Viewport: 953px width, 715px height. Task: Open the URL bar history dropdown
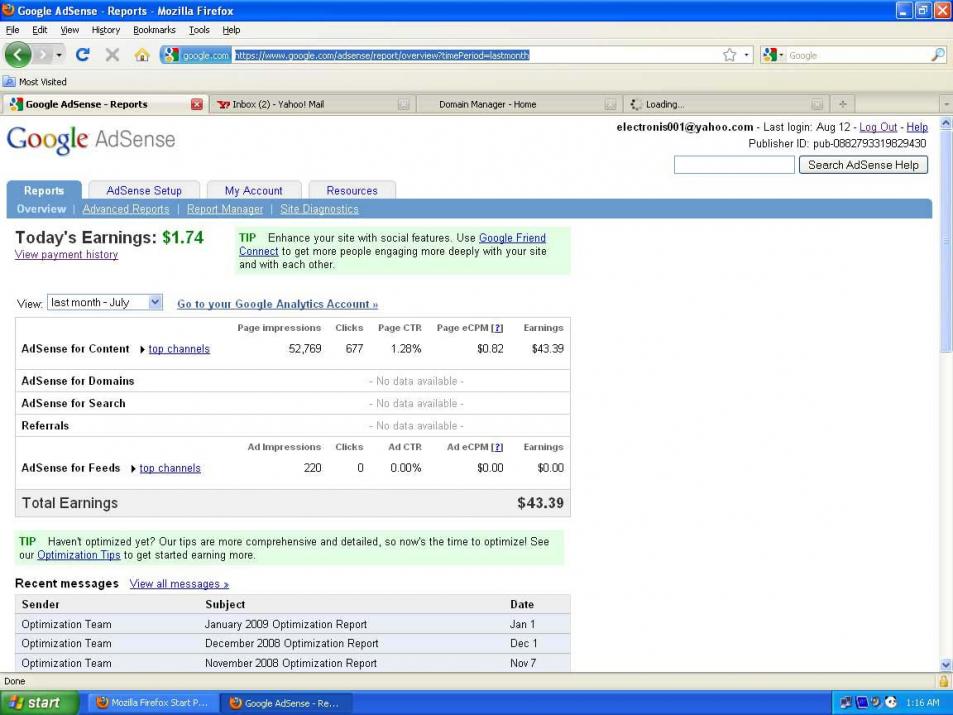(746, 55)
